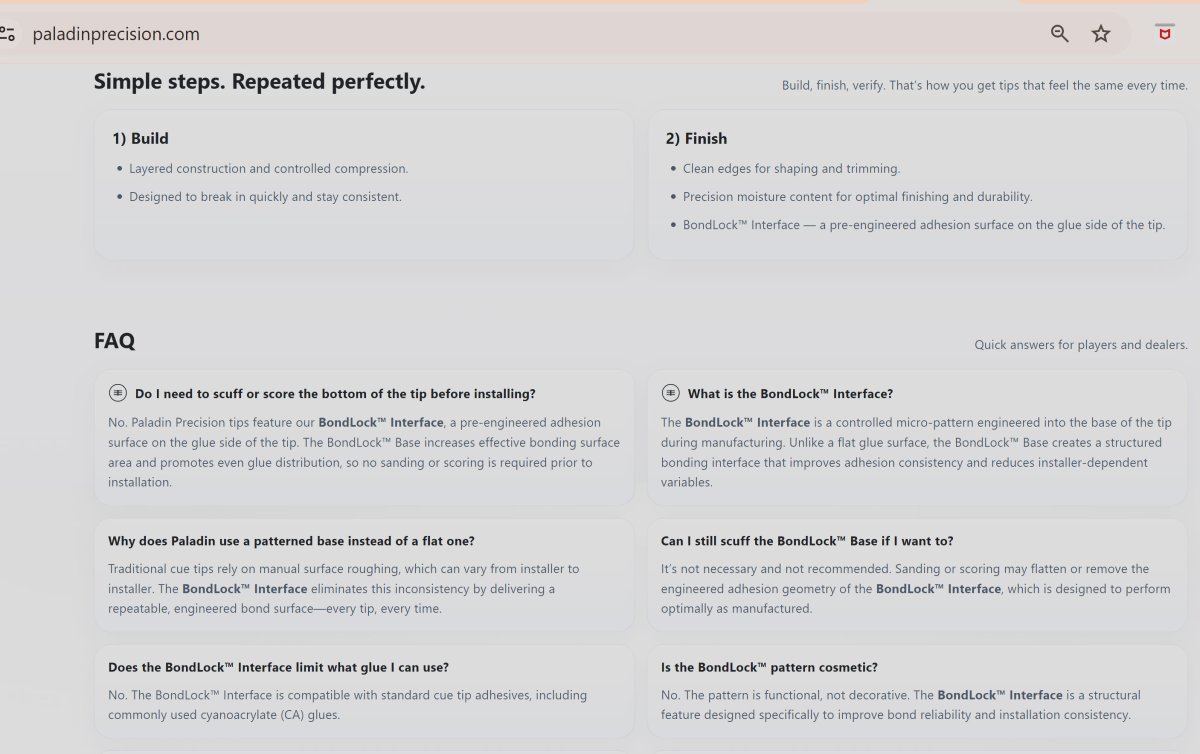Click the icon beside the scuff or score question
This screenshot has width=1200, height=754.
[118, 394]
